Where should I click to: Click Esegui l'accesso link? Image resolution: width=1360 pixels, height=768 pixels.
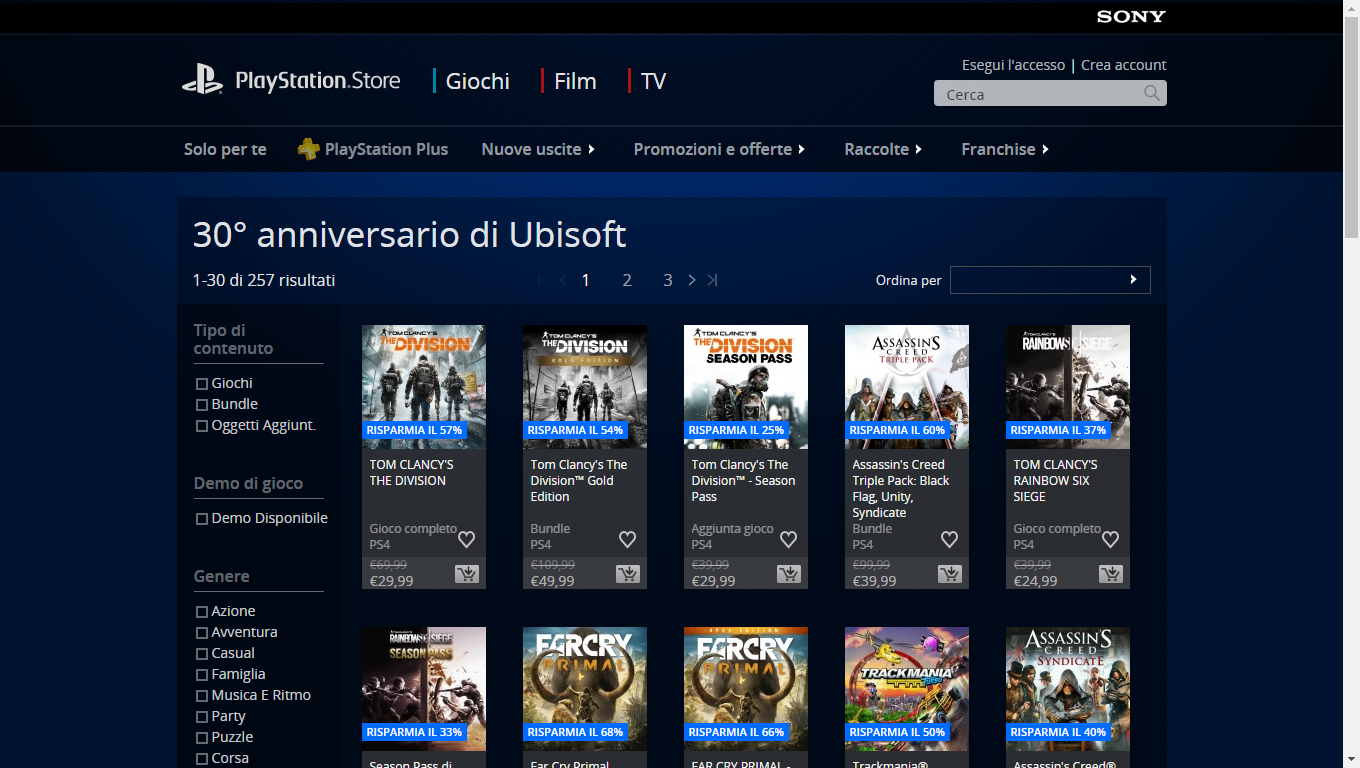[1013, 65]
